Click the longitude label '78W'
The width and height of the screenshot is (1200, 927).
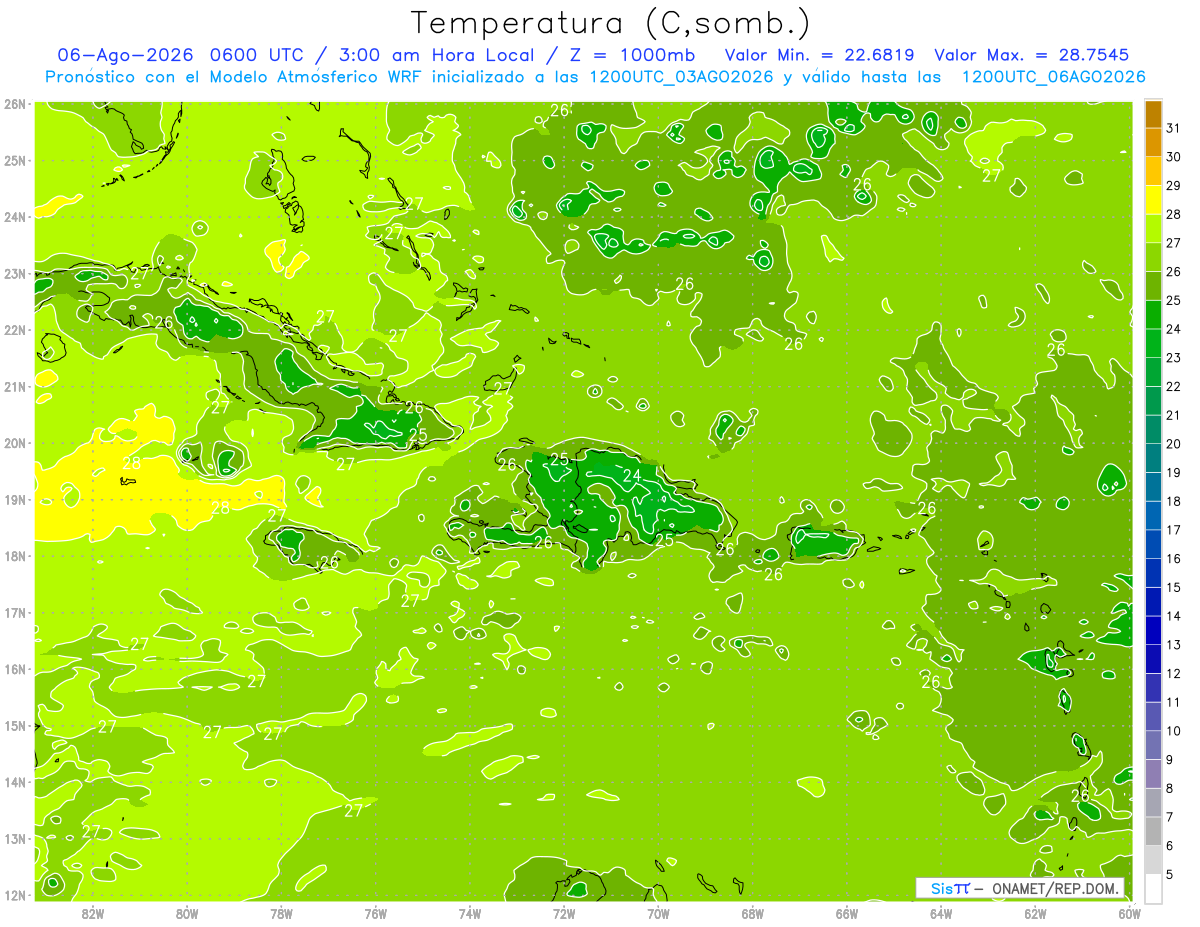281,912
